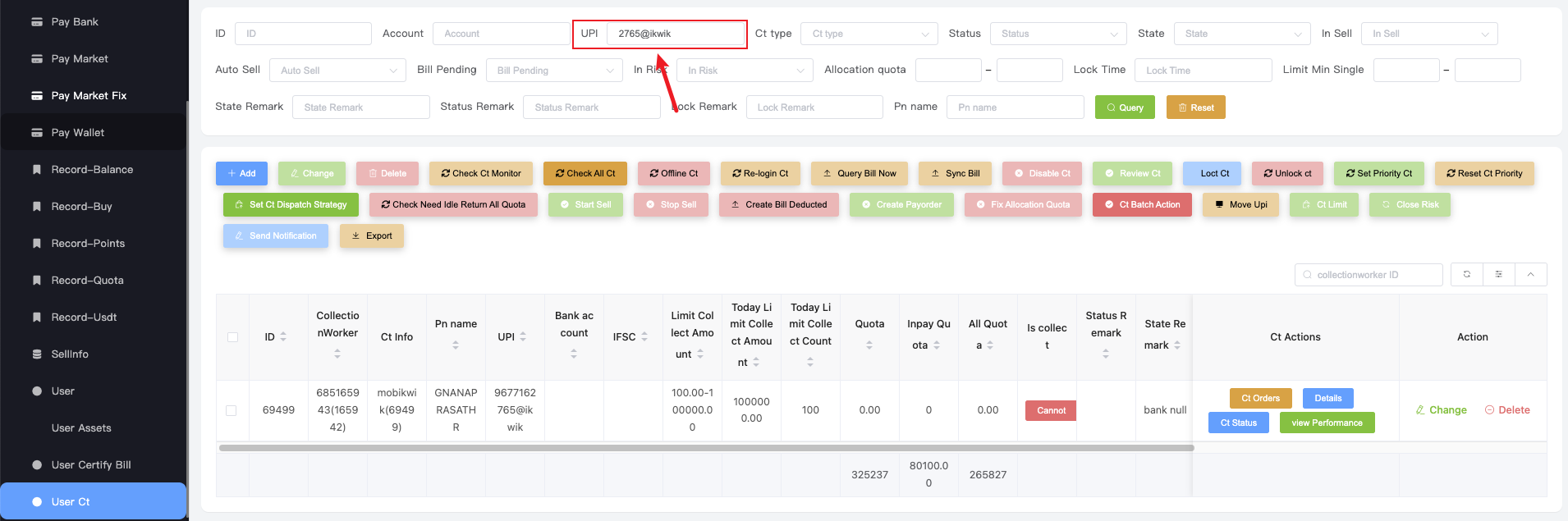Image resolution: width=1568 pixels, height=521 pixels.
Task: Click the IFSC column sort icon
Action: click(x=644, y=337)
